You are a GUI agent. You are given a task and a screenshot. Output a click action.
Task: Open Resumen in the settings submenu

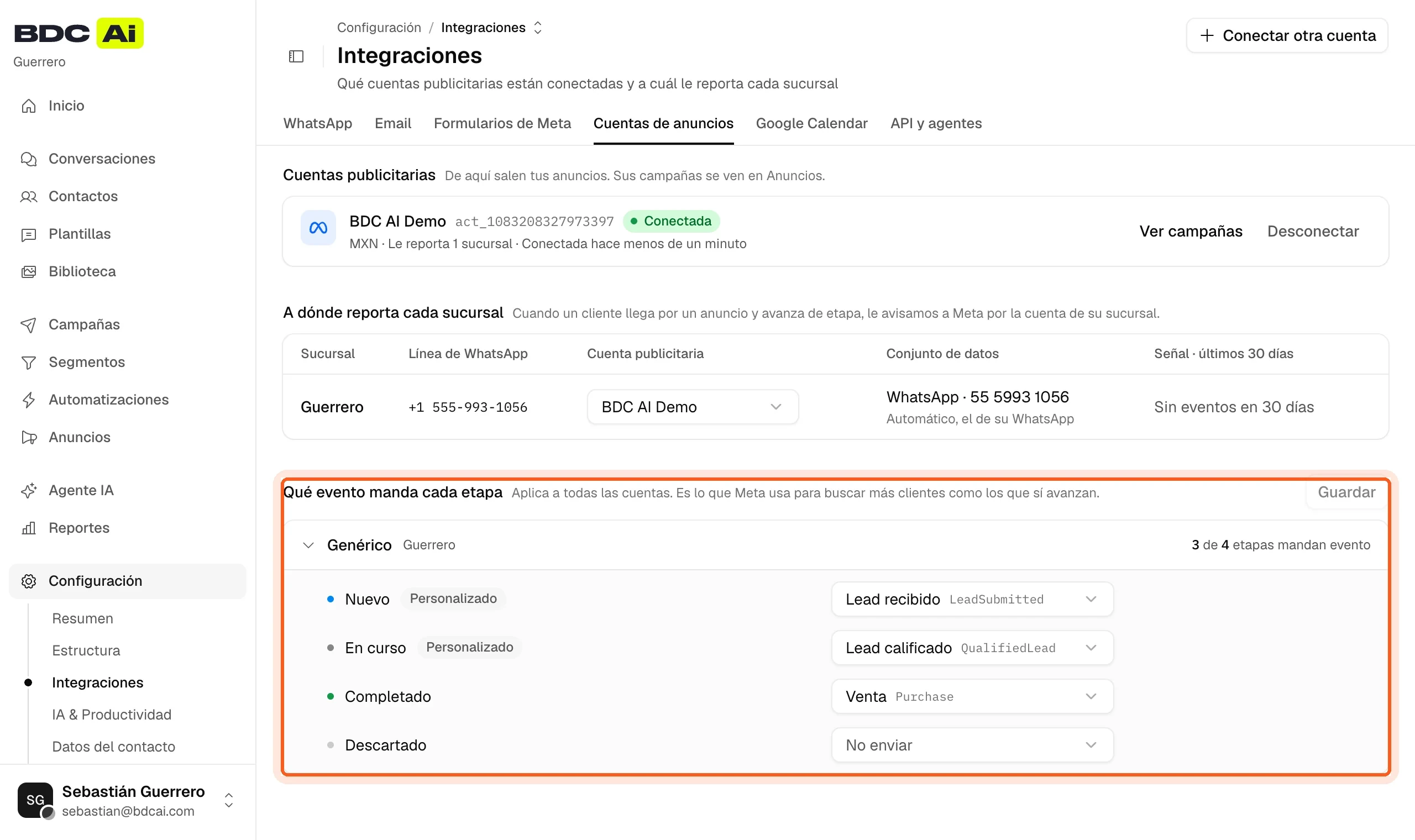pyautogui.click(x=83, y=619)
